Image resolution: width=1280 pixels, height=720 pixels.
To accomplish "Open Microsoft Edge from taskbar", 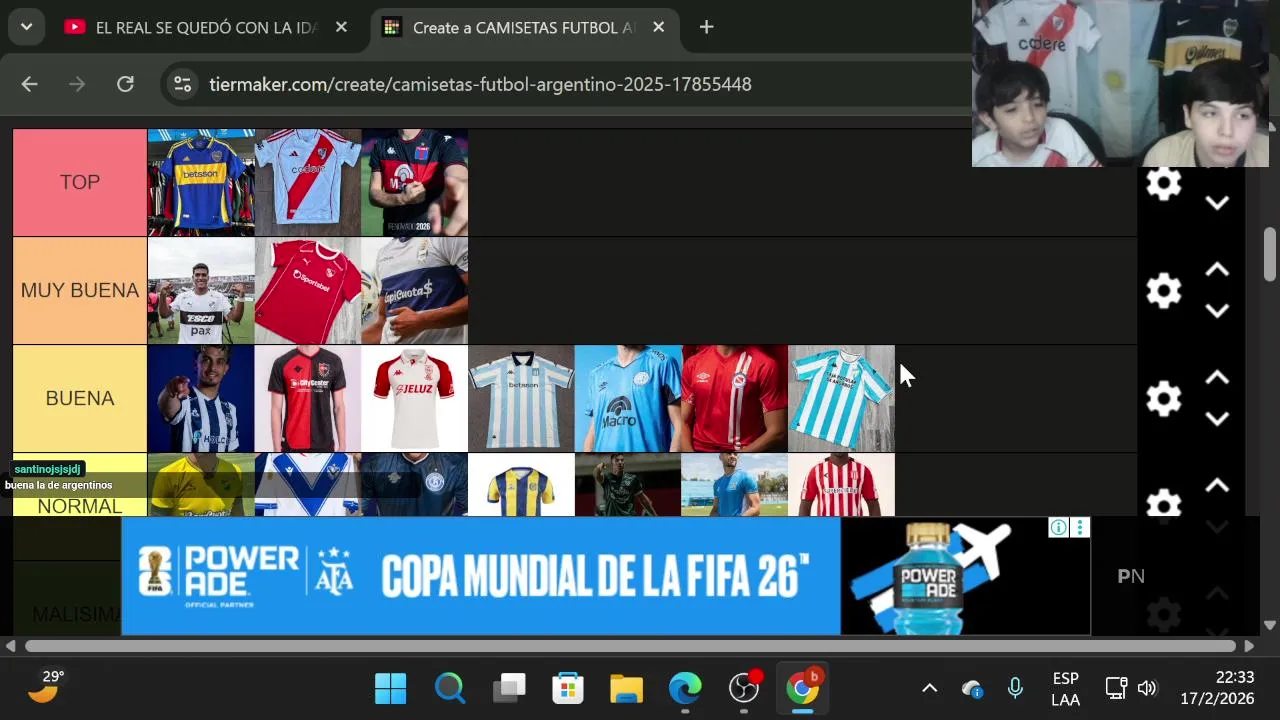I will [685, 688].
